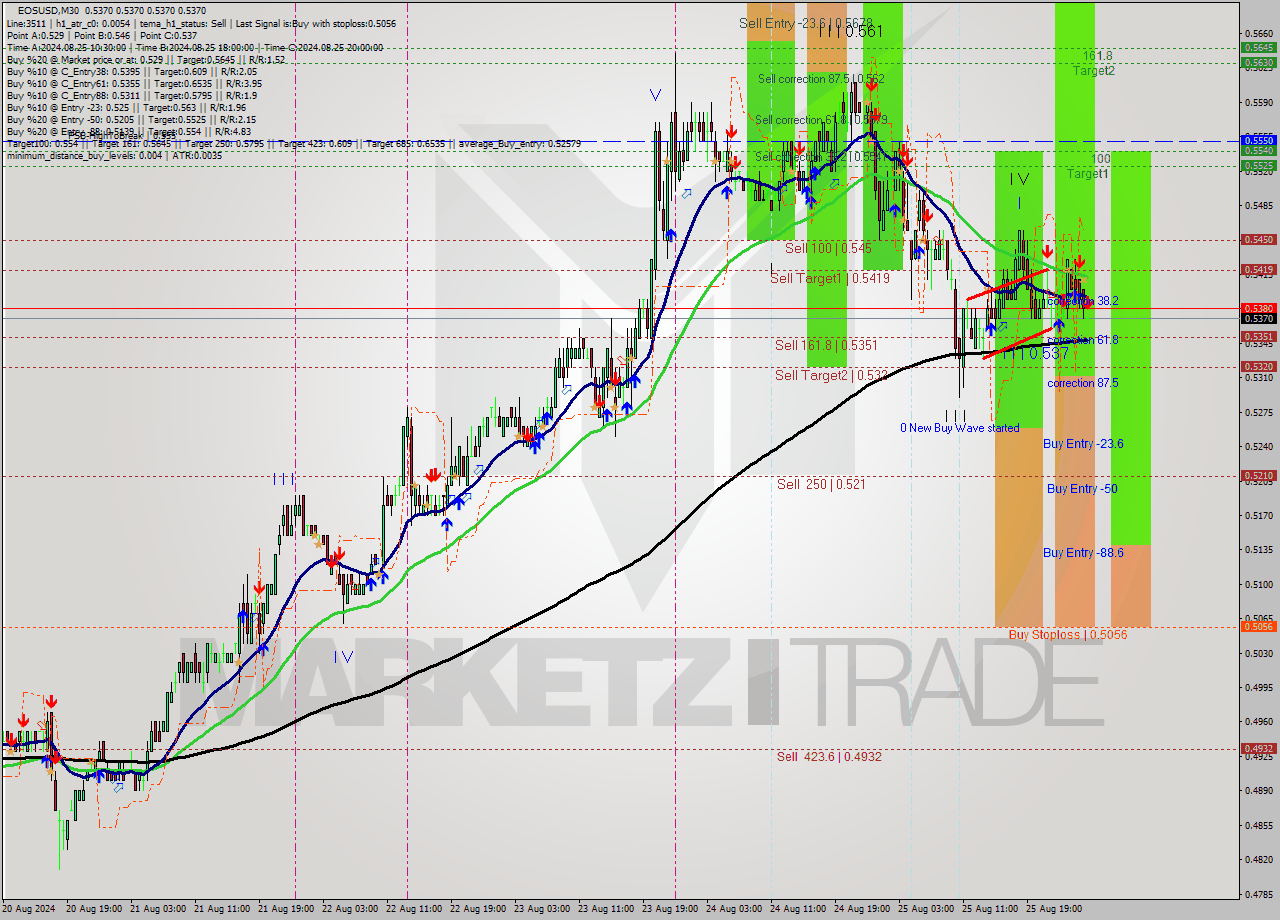Click the red 0.5320 price tag
This screenshot has width=1280, height=920.
click(1257, 367)
